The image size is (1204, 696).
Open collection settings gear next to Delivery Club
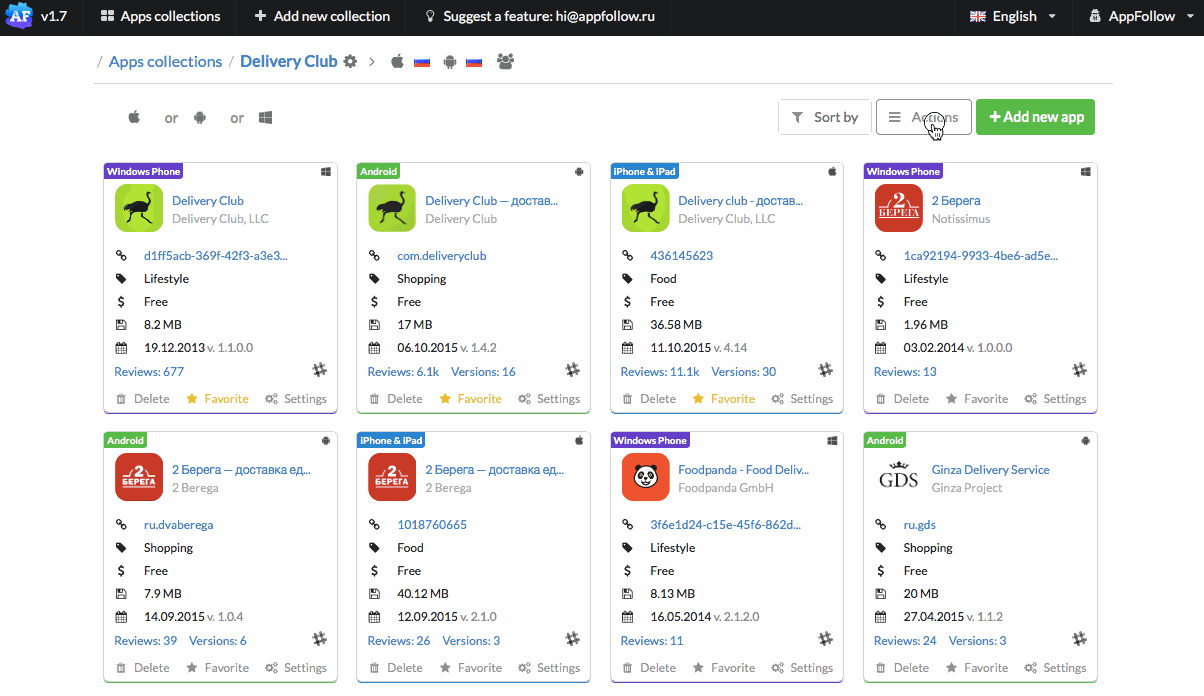point(350,62)
